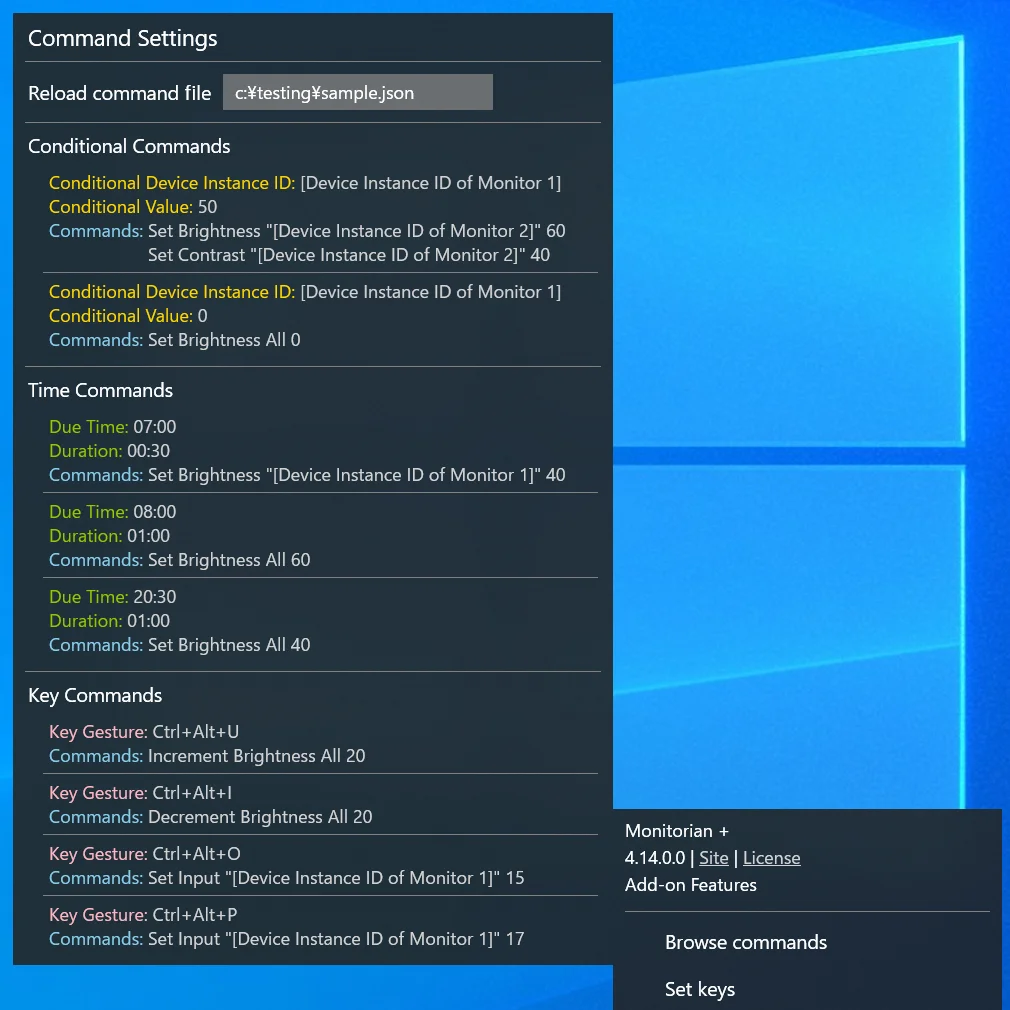This screenshot has height=1010, width=1010.
Task: Click the Key Commands heading
Action: [x=95, y=696]
